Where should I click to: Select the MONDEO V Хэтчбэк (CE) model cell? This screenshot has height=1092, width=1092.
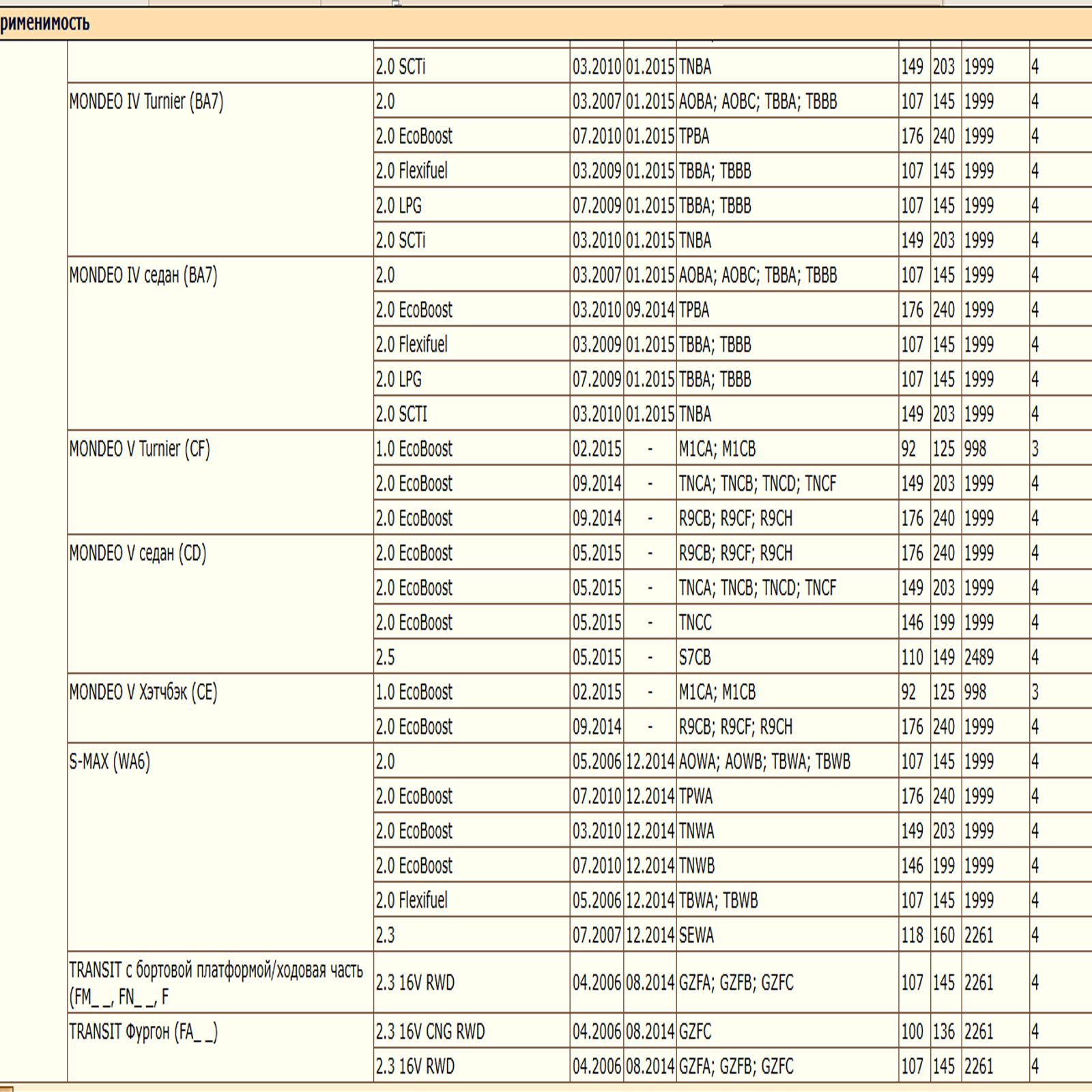143,693
